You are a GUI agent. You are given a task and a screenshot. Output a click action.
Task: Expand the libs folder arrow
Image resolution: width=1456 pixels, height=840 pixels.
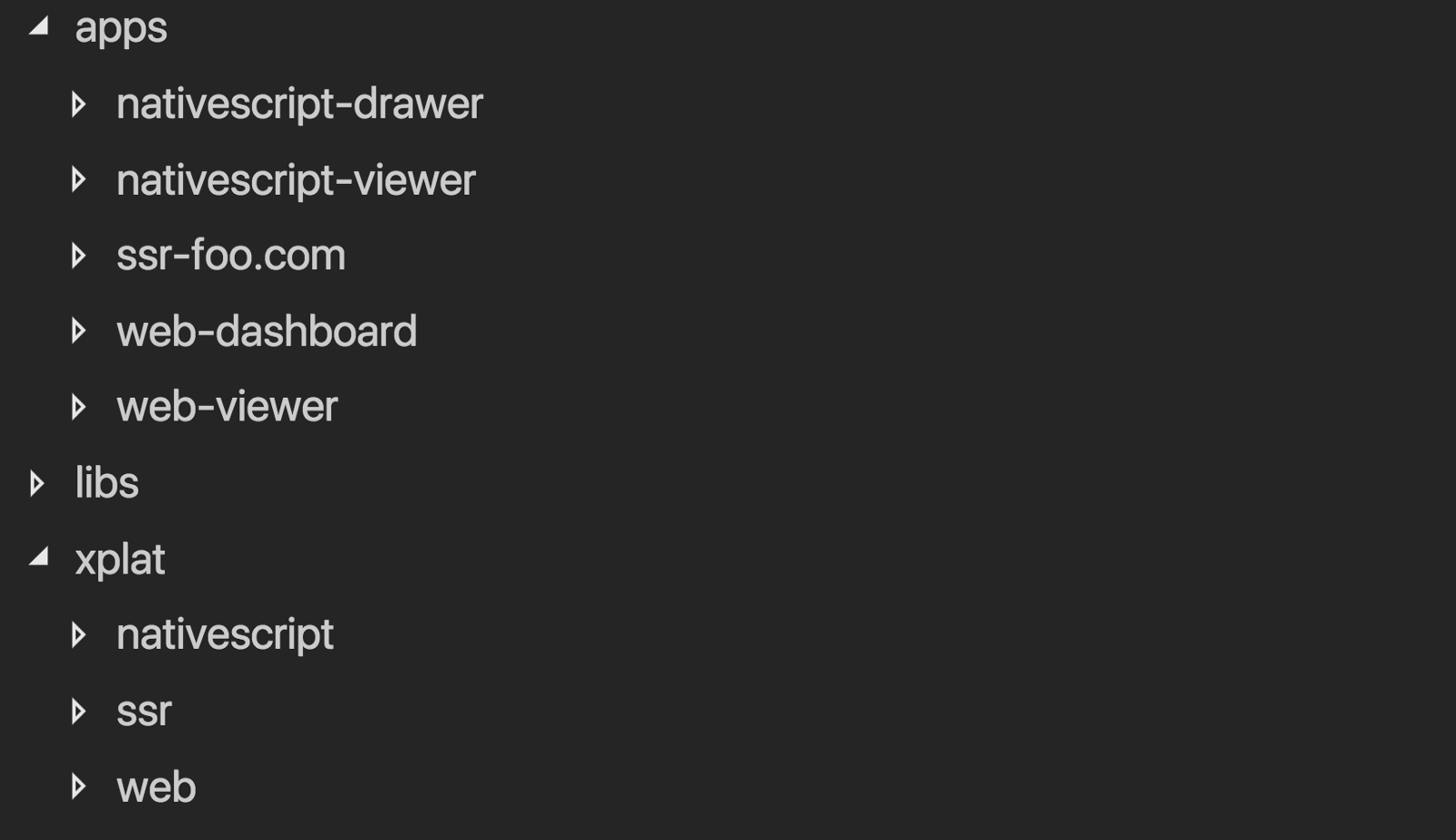click(x=37, y=483)
